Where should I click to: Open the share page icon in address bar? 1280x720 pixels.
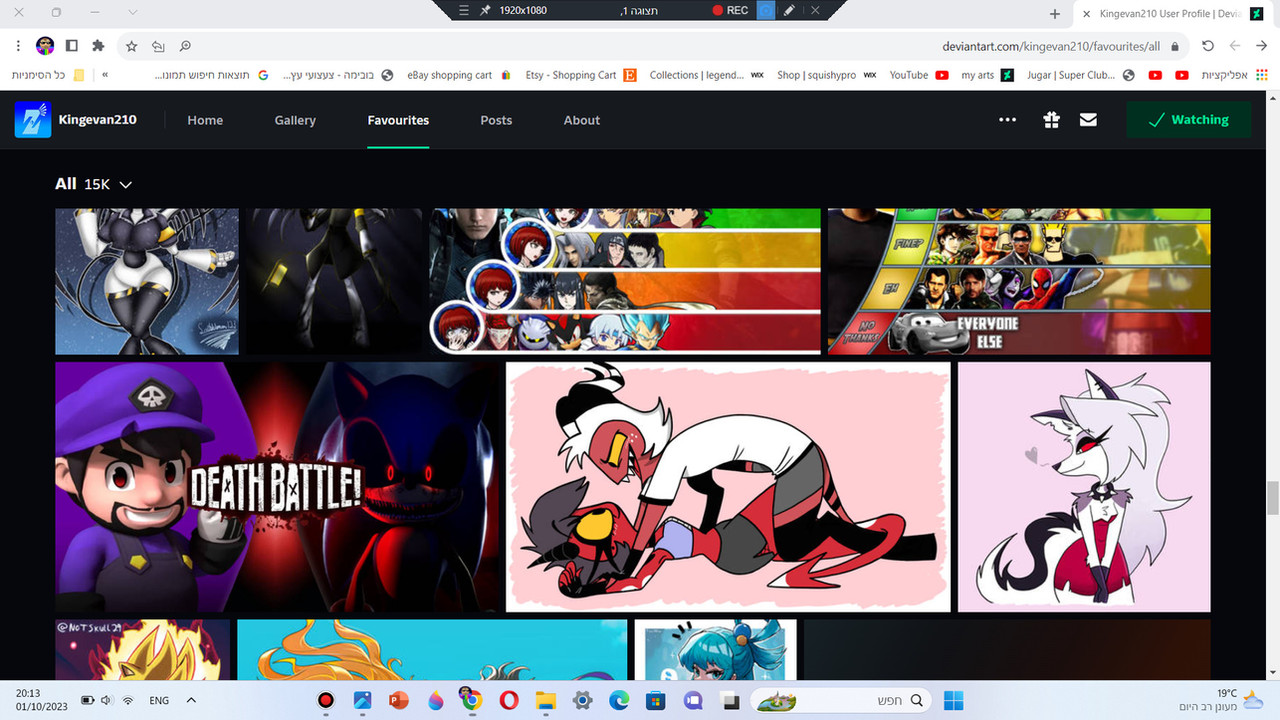pyautogui.click(x=158, y=46)
